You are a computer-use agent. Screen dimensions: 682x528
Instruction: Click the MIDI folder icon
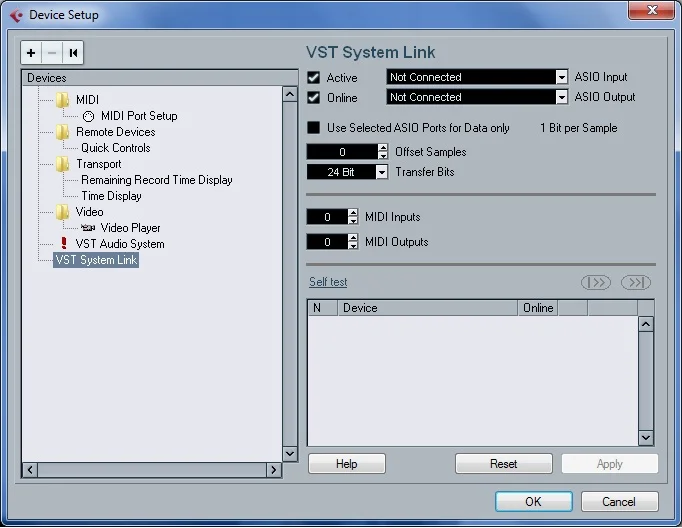click(x=62, y=100)
